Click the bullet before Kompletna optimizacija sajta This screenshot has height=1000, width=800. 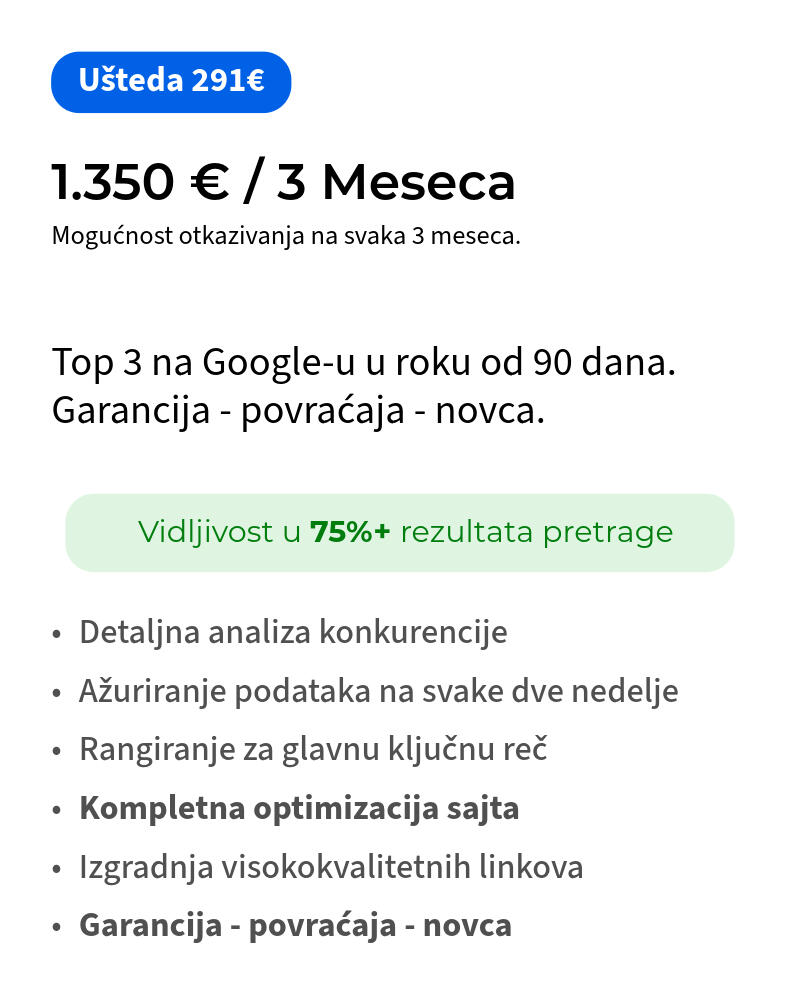pos(57,809)
